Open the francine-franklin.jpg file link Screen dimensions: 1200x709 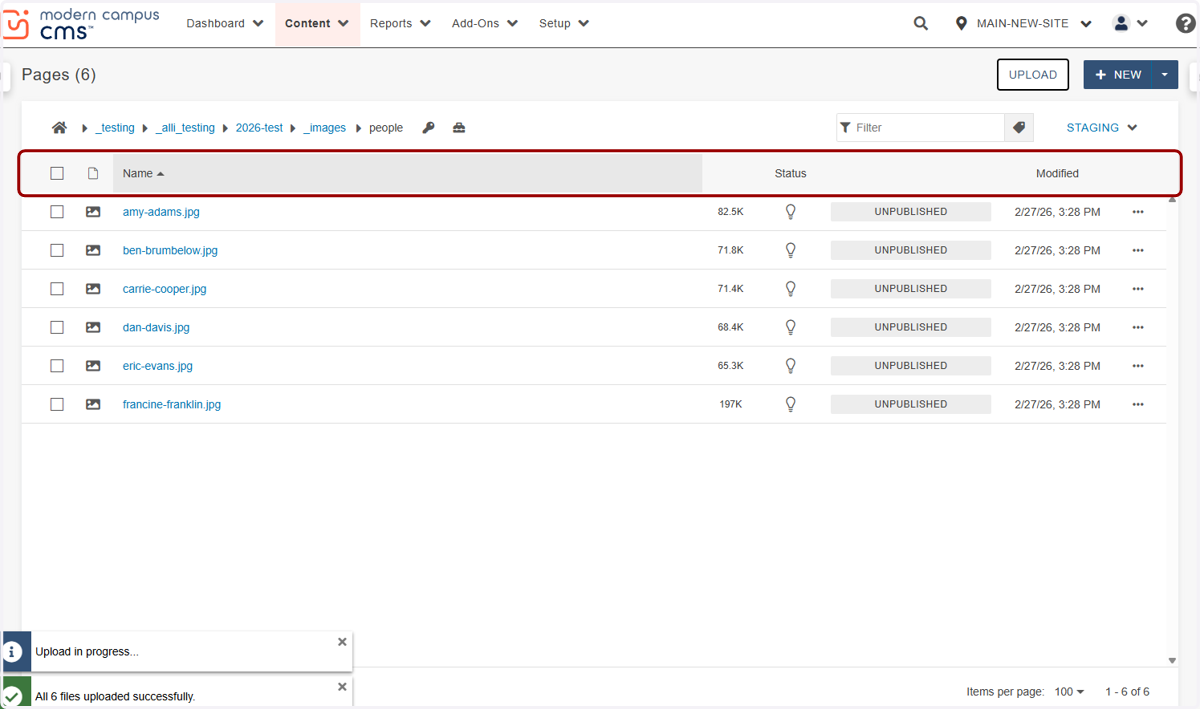pyautogui.click(x=172, y=404)
